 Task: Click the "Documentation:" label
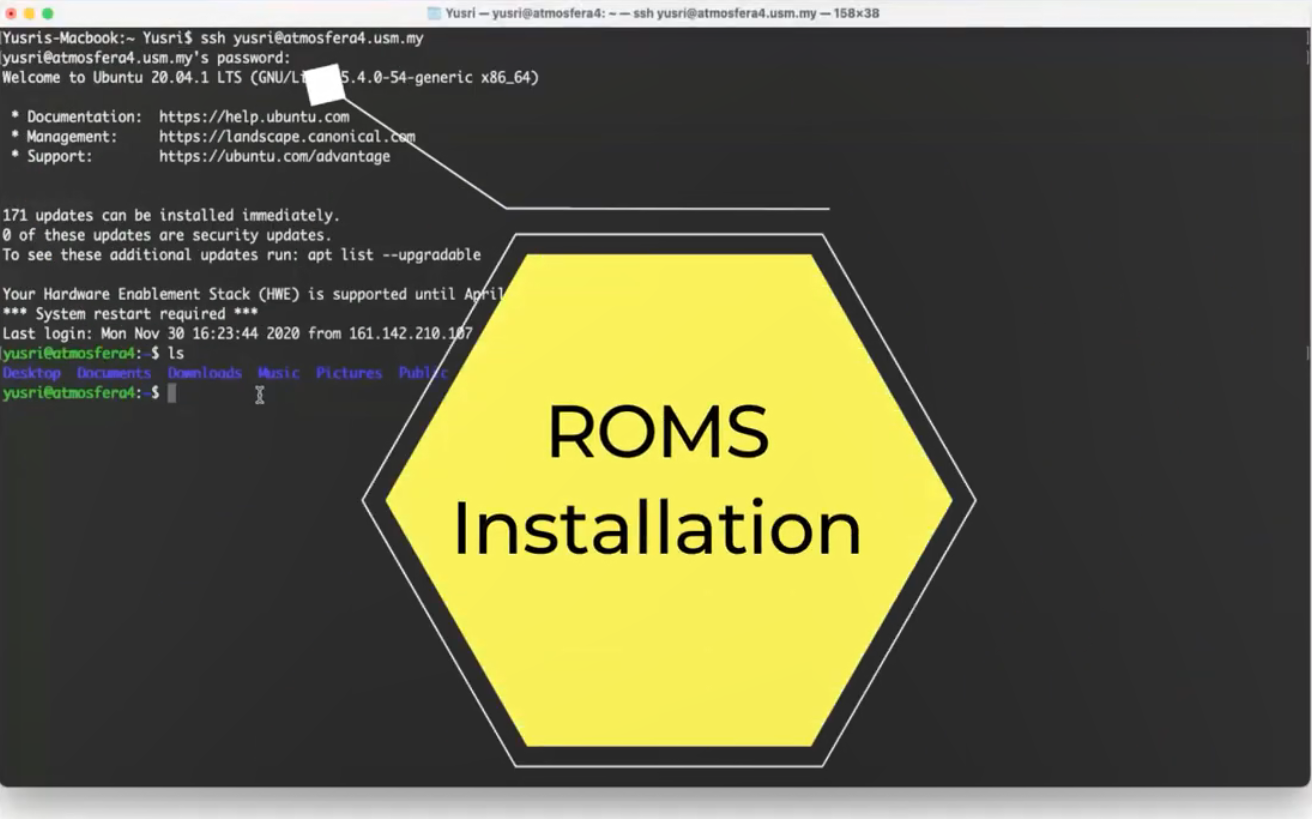(85, 117)
